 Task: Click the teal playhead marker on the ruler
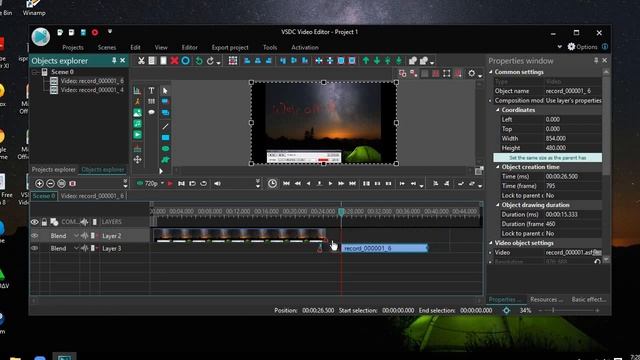tap(341, 211)
